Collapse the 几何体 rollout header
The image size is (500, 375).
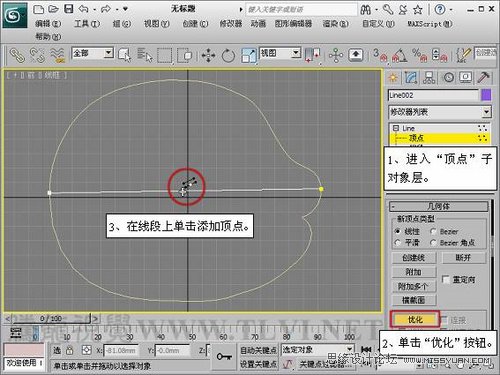click(x=439, y=206)
